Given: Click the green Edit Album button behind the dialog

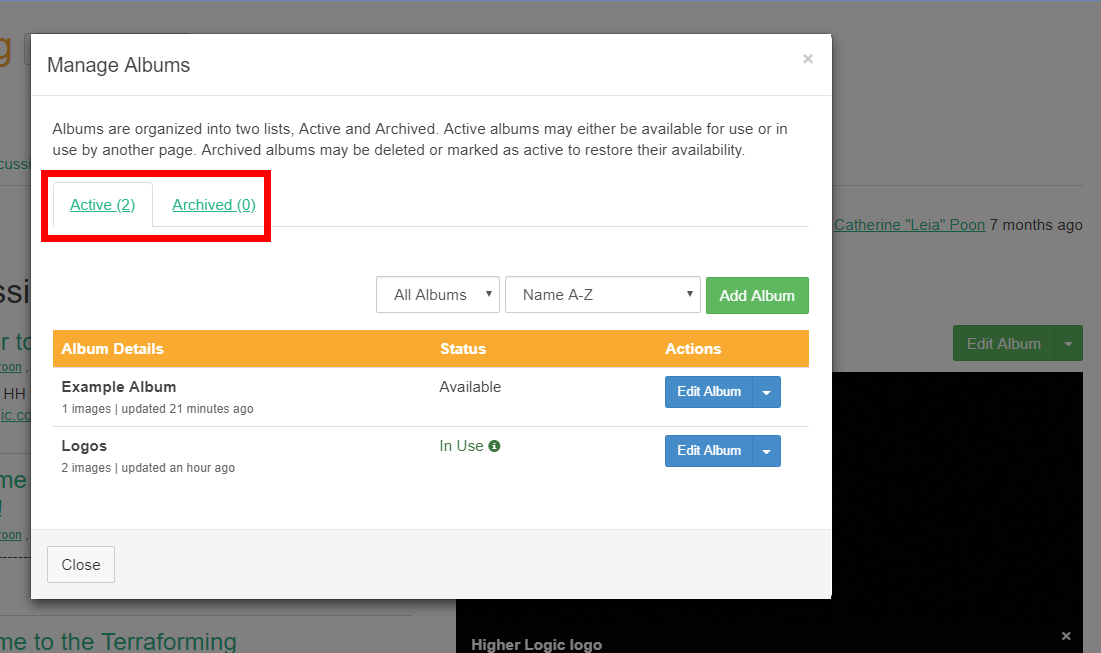Looking at the screenshot, I should point(1003,343).
